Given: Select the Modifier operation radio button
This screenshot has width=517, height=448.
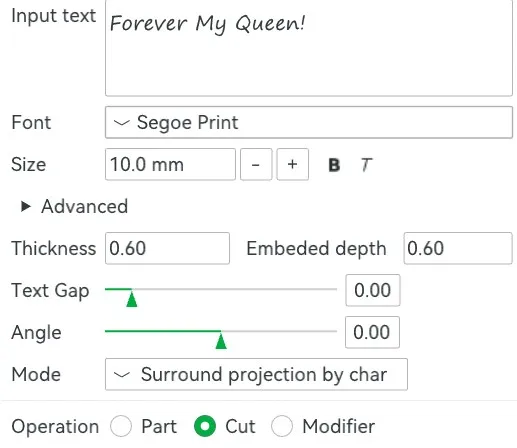Looking at the screenshot, I should tap(282, 426).
